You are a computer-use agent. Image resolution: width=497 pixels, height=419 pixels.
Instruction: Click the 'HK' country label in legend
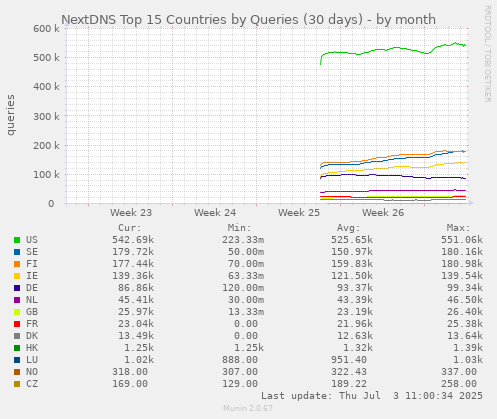(x=32, y=348)
